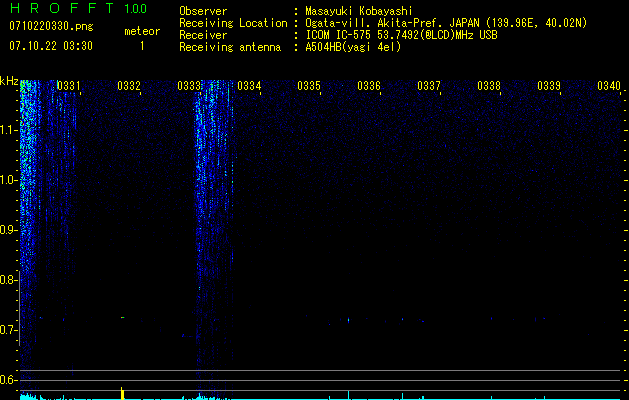Click the Receiving antenna label

pyautogui.click(x=230, y=47)
